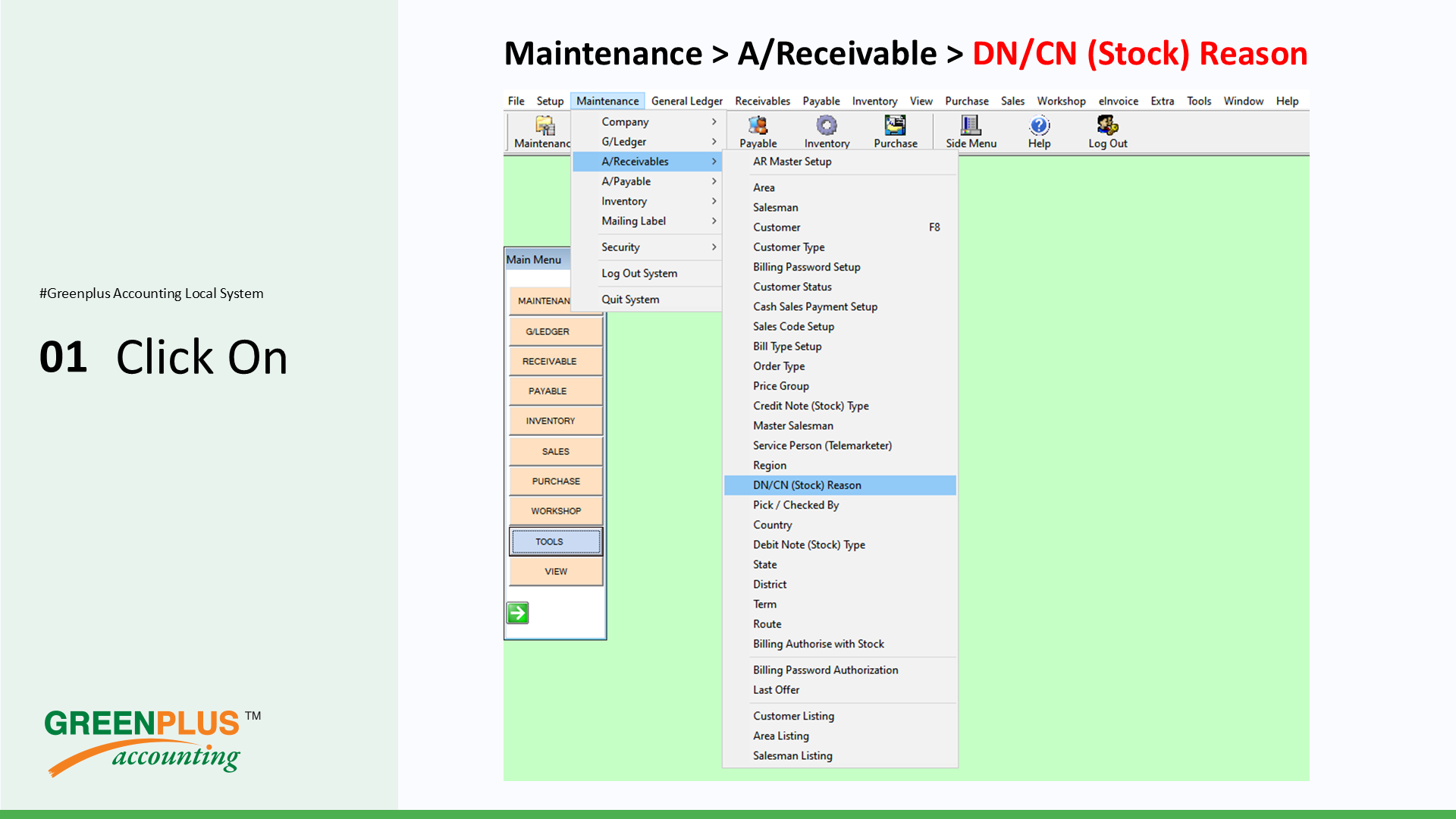Expand the G/Ledger submenu arrow
This screenshot has width=1456, height=819.
pyautogui.click(x=714, y=141)
